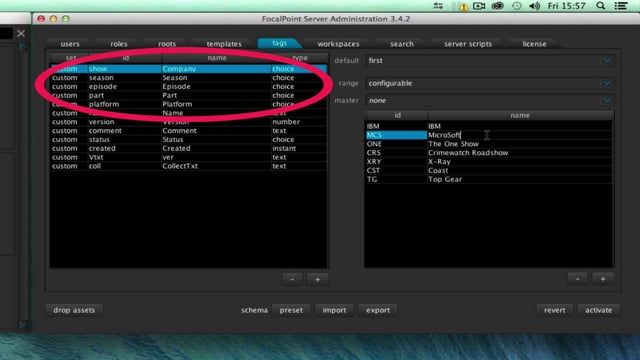Image resolution: width=640 pixels, height=360 pixels.
Task: Select the show Company tag row
Action: click(x=188, y=69)
